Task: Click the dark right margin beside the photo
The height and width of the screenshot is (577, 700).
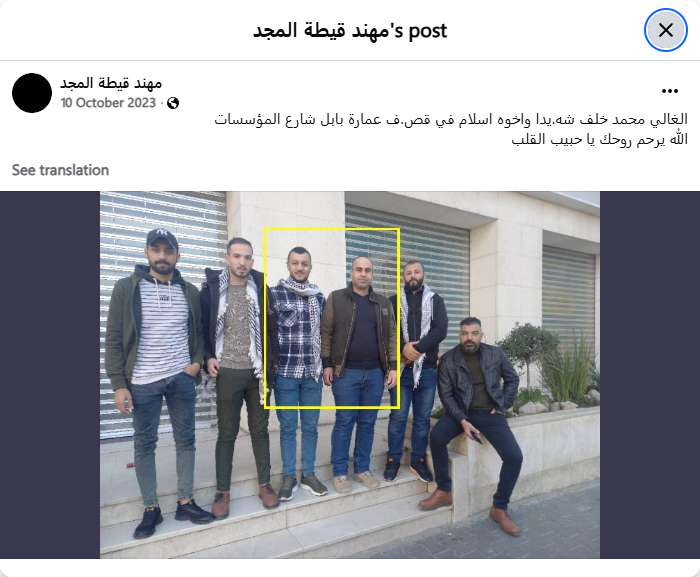Action: tap(650, 375)
